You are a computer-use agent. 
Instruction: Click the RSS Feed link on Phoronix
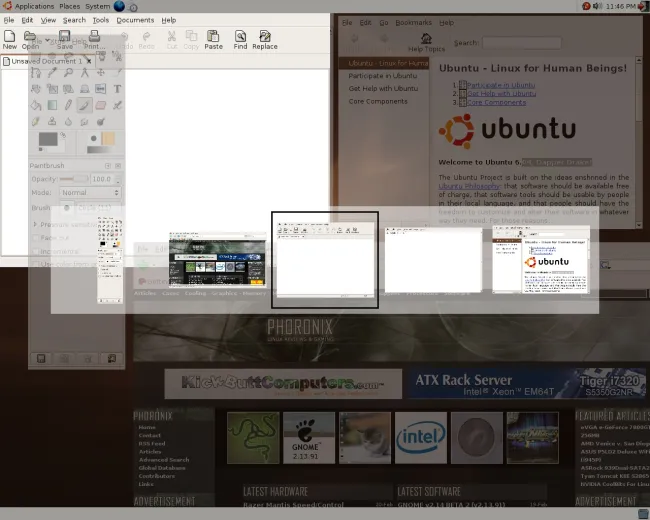click(x=152, y=444)
